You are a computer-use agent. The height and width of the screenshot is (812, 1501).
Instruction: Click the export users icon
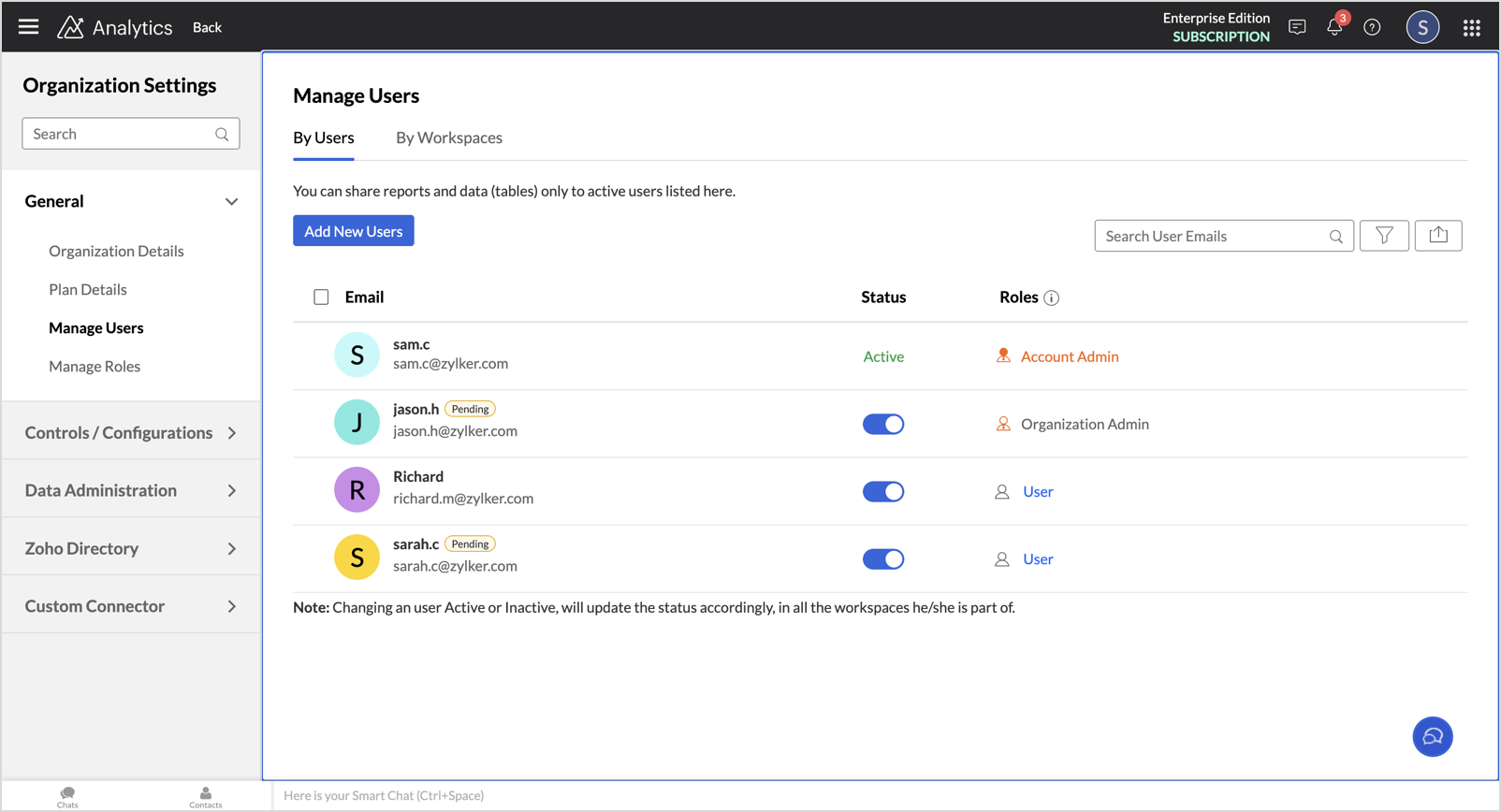pos(1438,236)
